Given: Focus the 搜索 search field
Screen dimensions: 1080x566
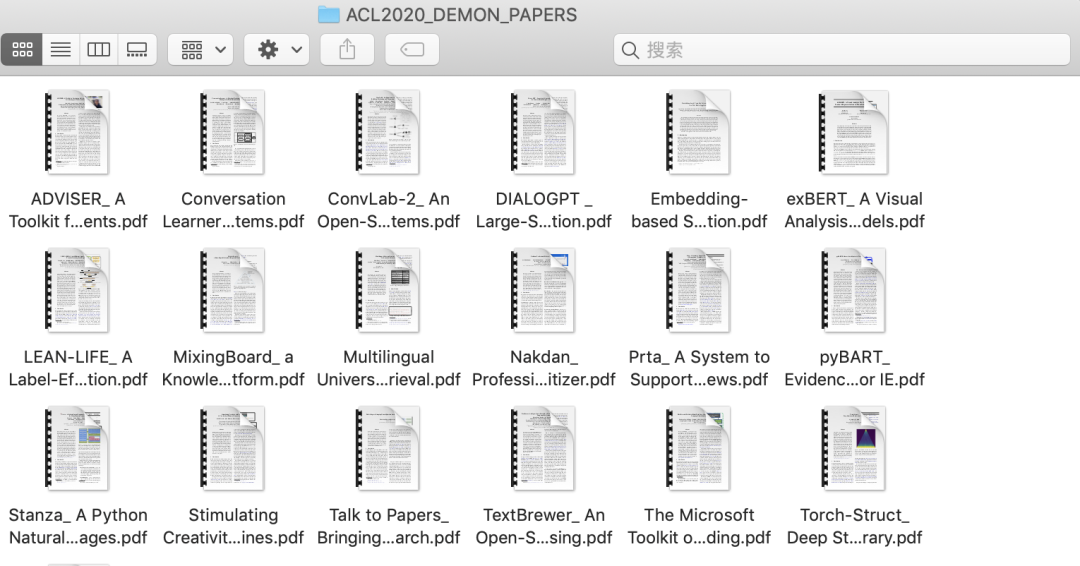Looking at the screenshot, I should pyautogui.click(x=842, y=50).
